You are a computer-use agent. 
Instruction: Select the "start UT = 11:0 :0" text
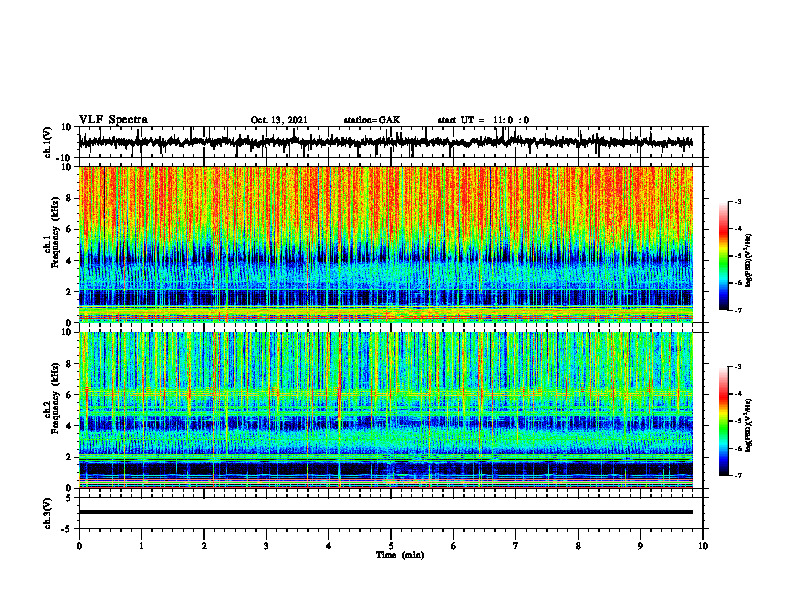coord(483,120)
